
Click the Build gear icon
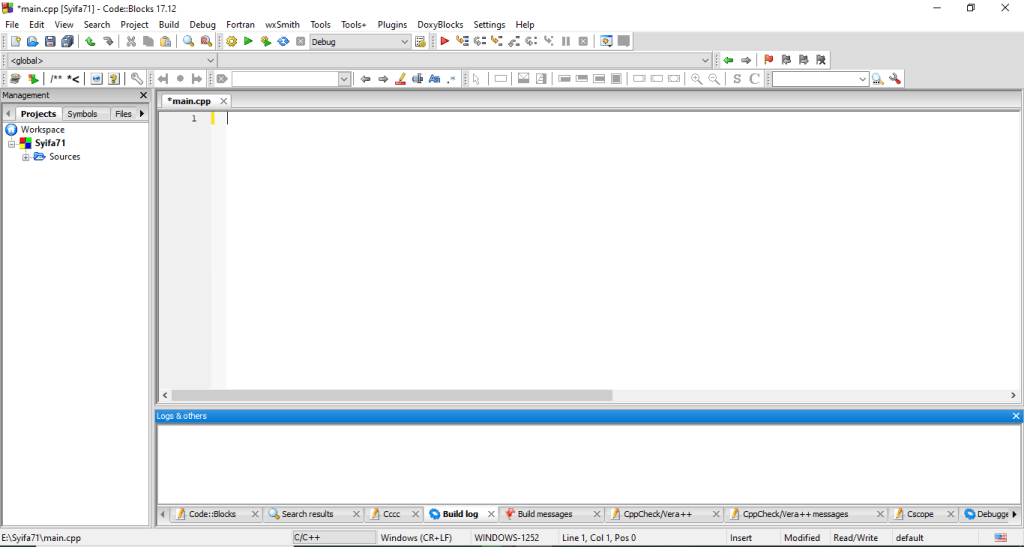[231, 42]
